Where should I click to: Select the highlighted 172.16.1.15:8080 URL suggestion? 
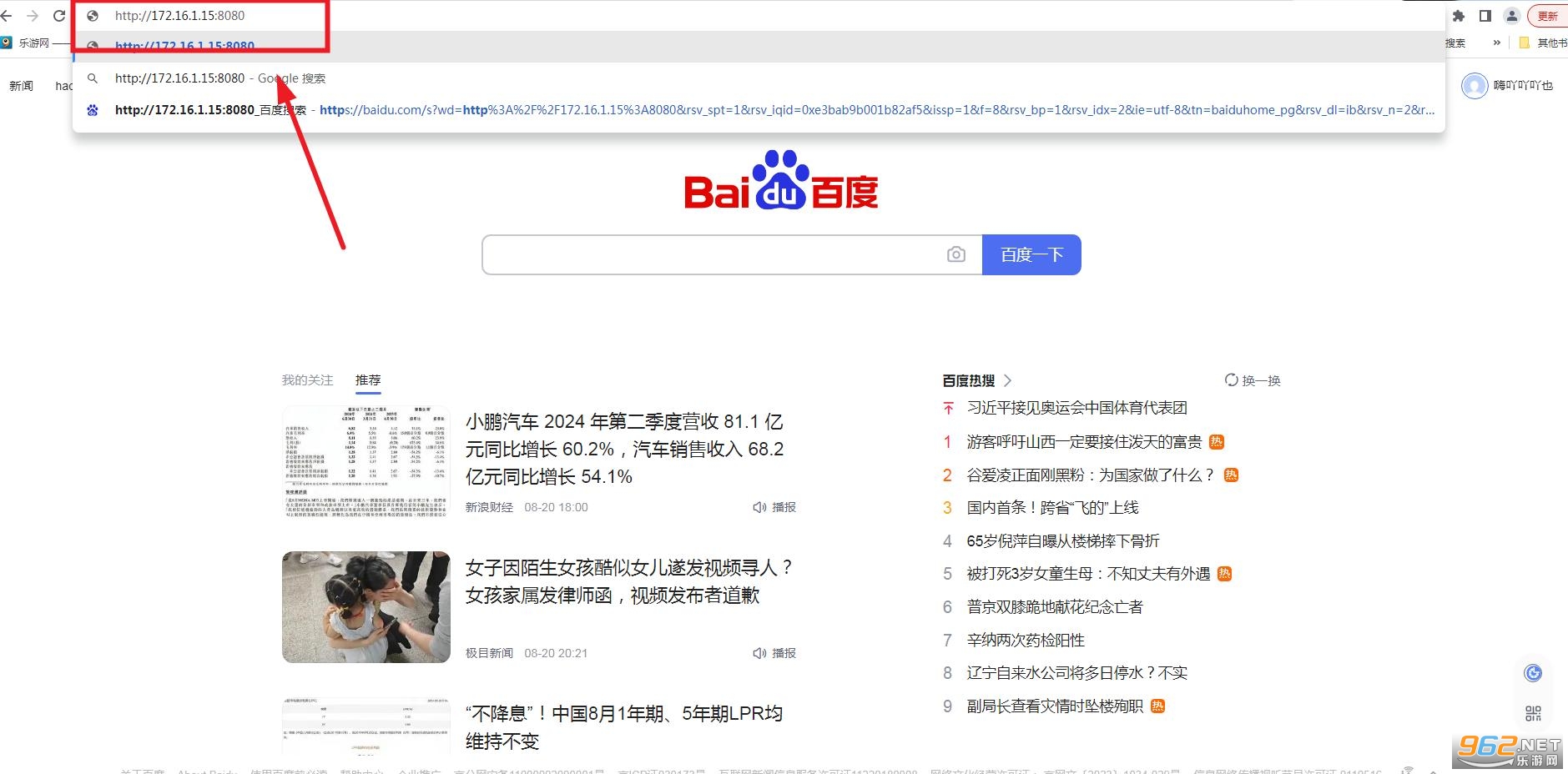[759, 46]
